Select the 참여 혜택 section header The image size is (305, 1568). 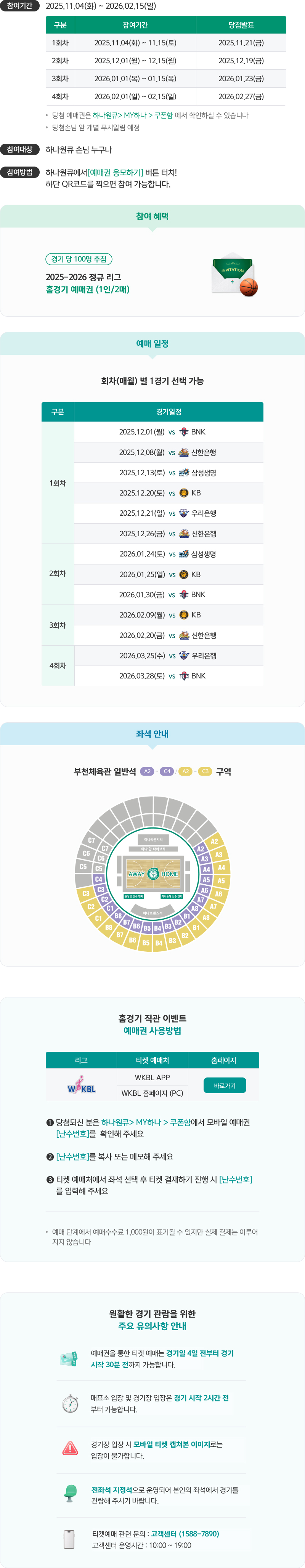[x=152, y=217]
